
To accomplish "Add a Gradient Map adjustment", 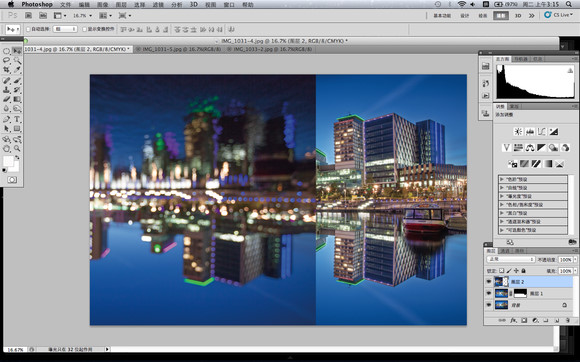I will click(x=547, y=164).
